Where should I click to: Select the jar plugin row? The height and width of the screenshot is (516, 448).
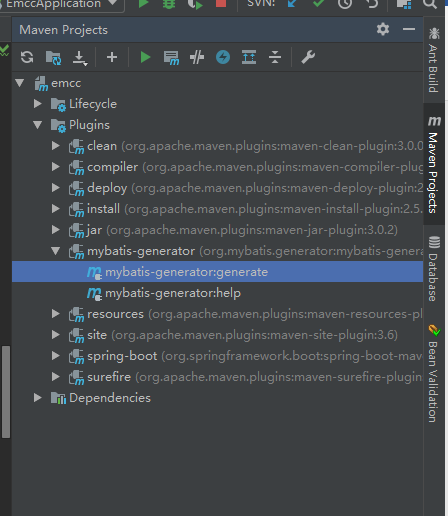point(217,230)
